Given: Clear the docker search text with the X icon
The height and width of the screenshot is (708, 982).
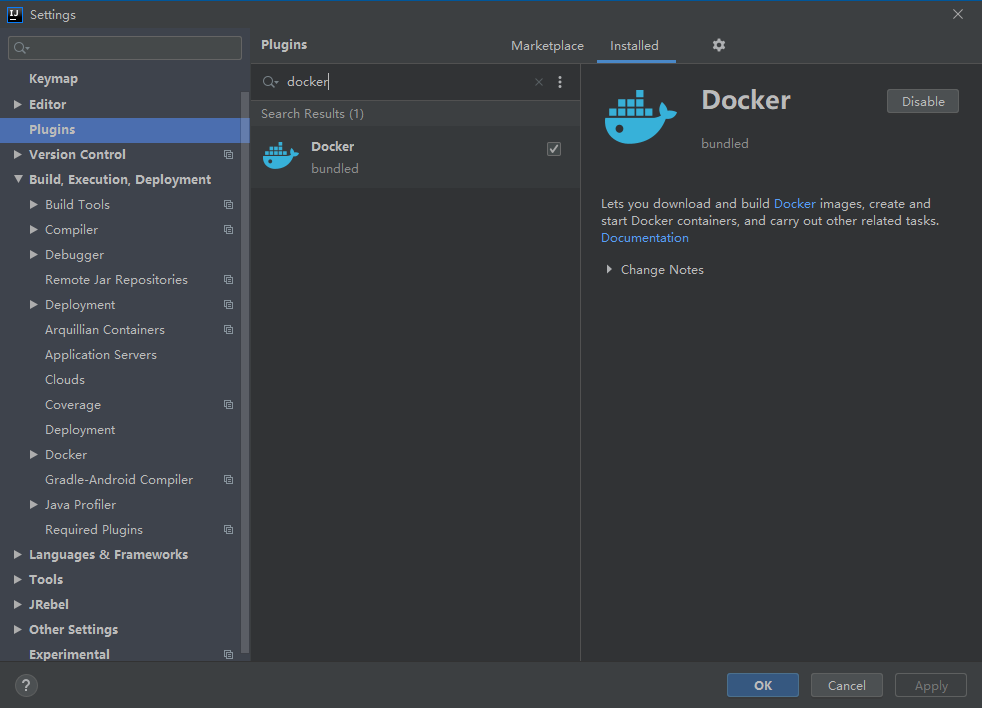Looking at the screenshot, I should click(539, 82).
